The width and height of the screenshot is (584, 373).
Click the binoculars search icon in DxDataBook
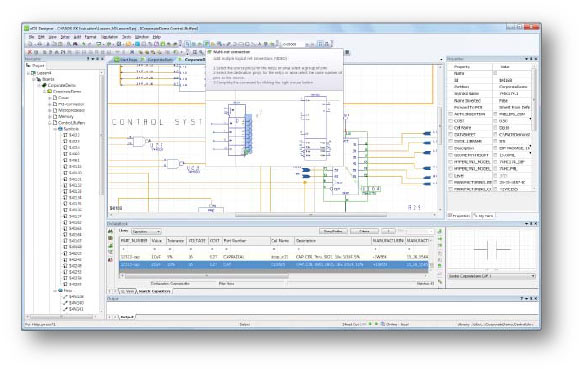(111, 231)
